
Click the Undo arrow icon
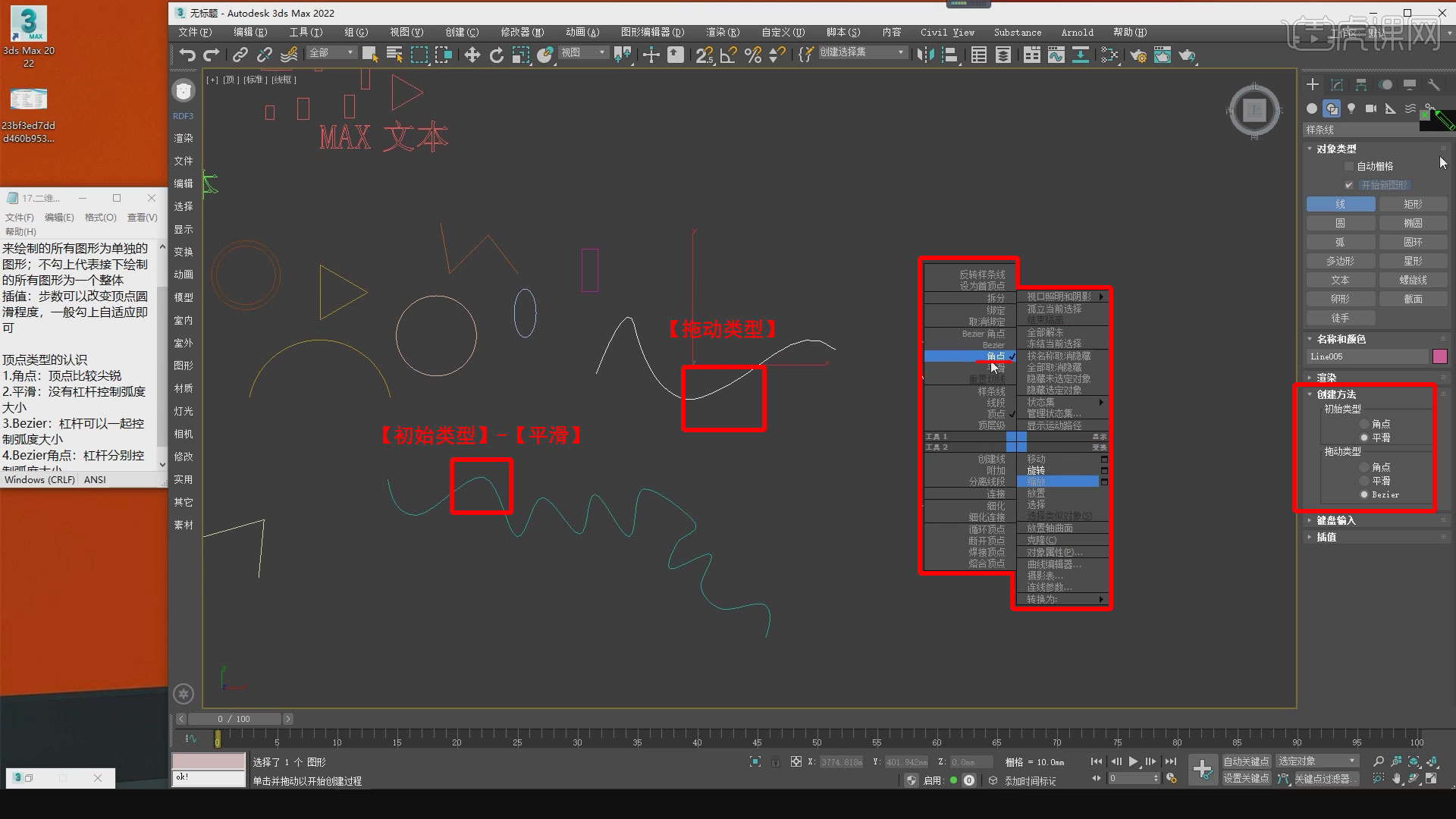pyautogui.click(x=187, y=55)
